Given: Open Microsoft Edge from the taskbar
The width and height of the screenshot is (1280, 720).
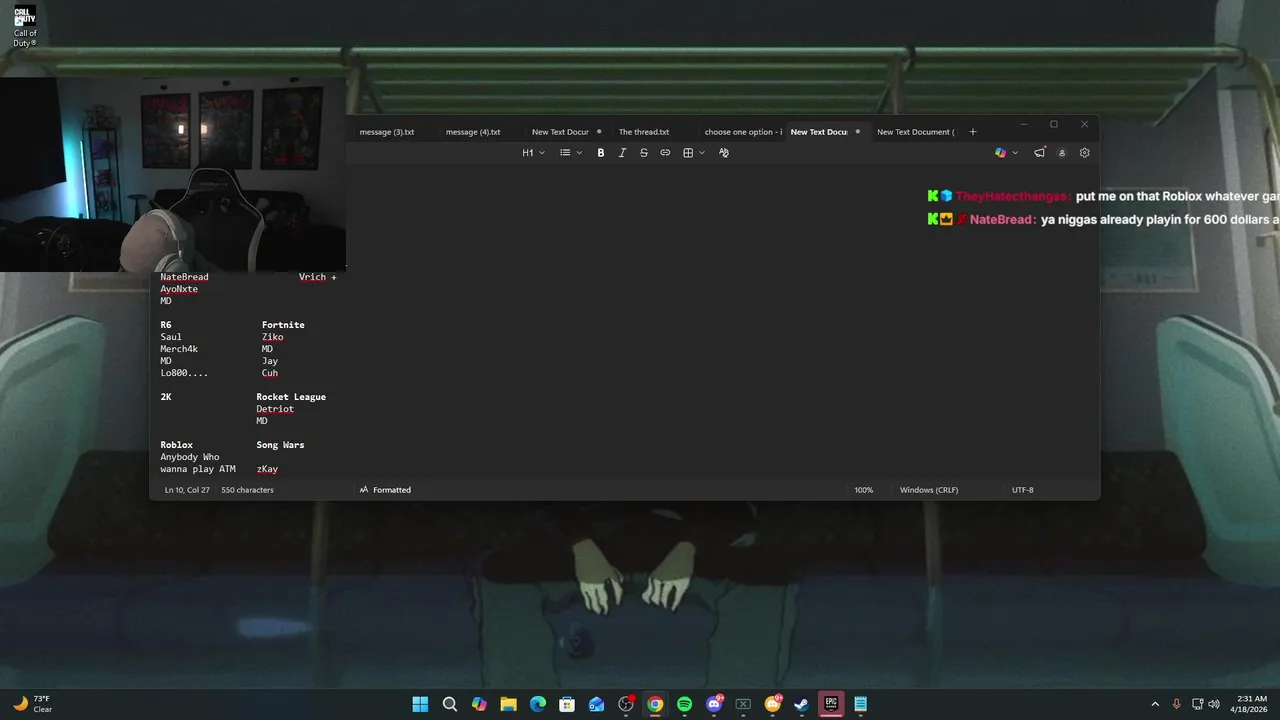Looking at the screenshot, I should 538,704.
